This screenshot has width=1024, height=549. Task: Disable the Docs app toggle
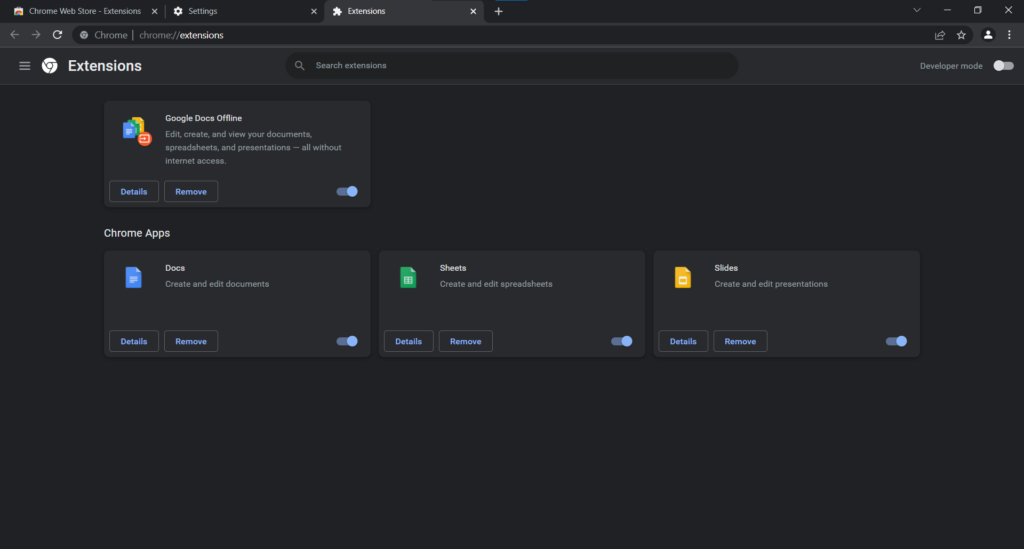point(347,341)
